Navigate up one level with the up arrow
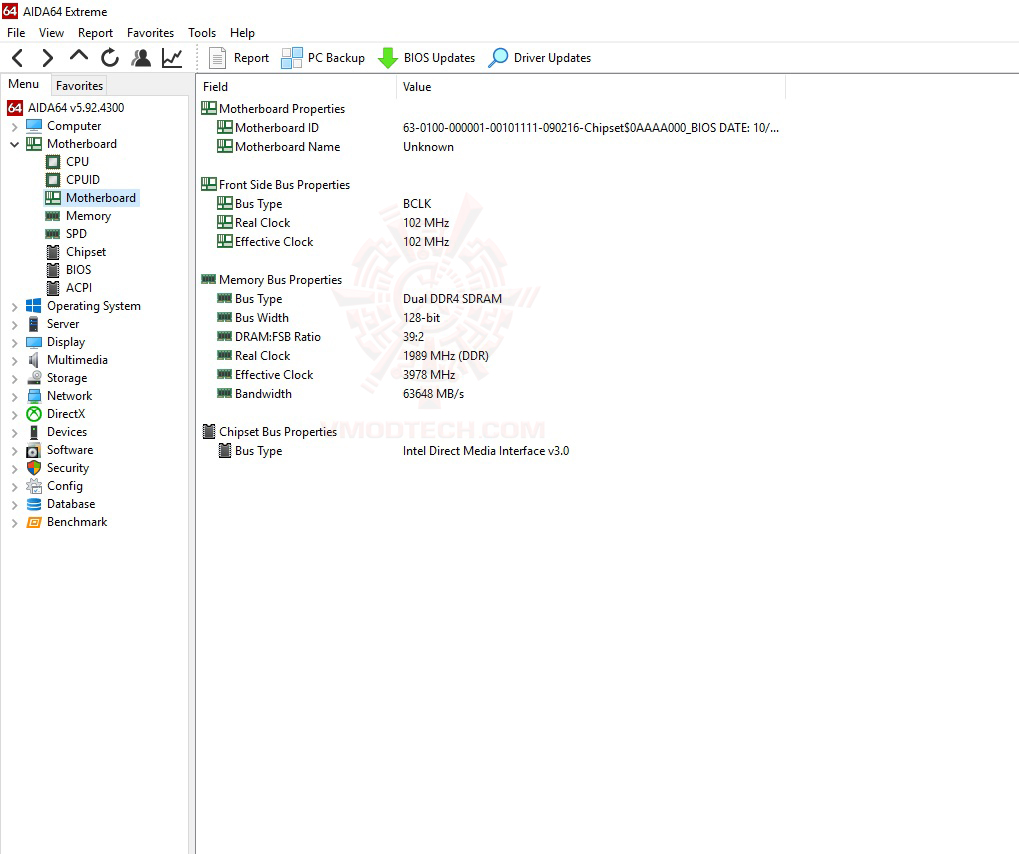Viewport: 1019px width, 854px height. point(79,57)
